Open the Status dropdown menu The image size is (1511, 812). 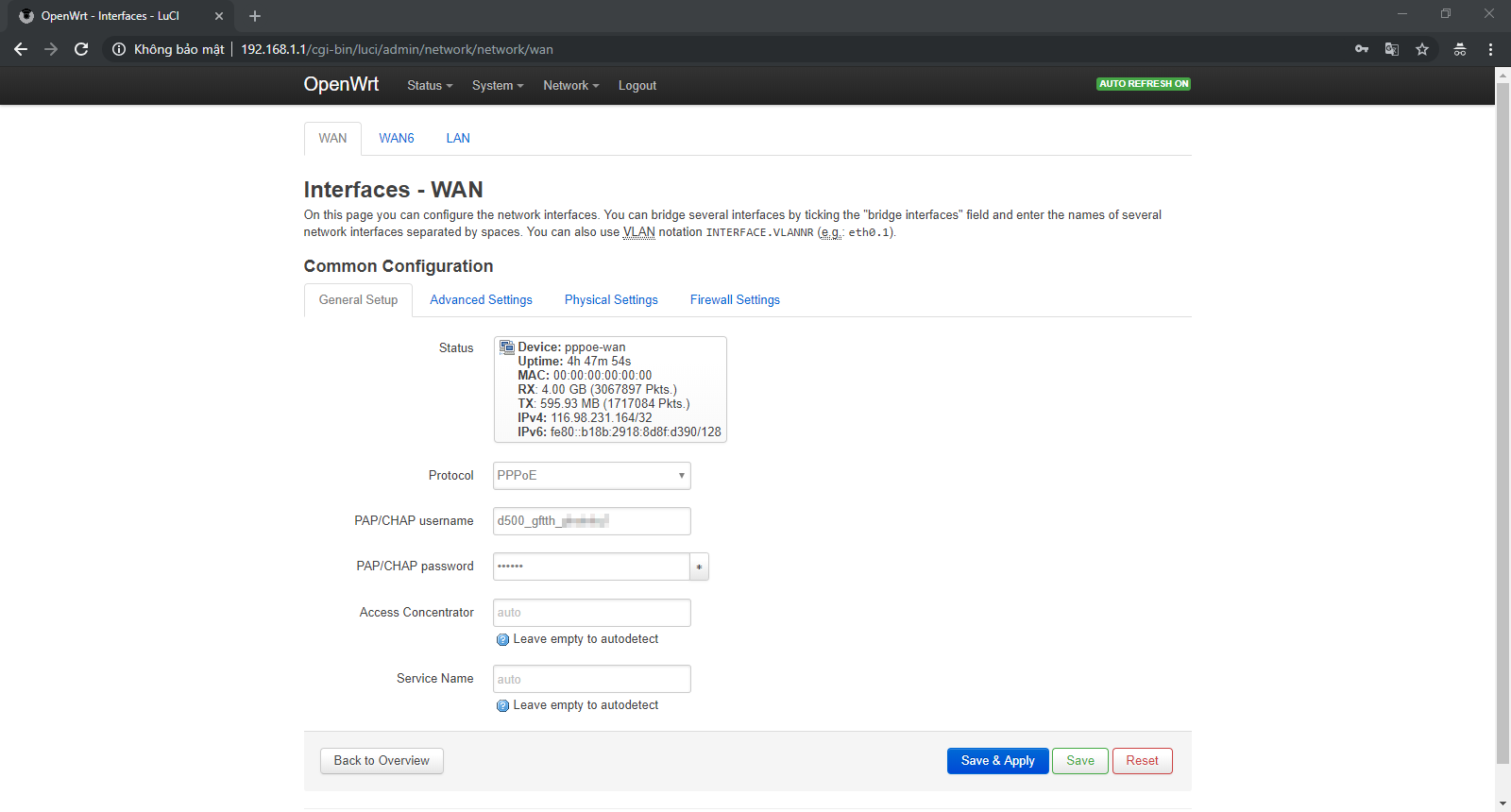430,85
